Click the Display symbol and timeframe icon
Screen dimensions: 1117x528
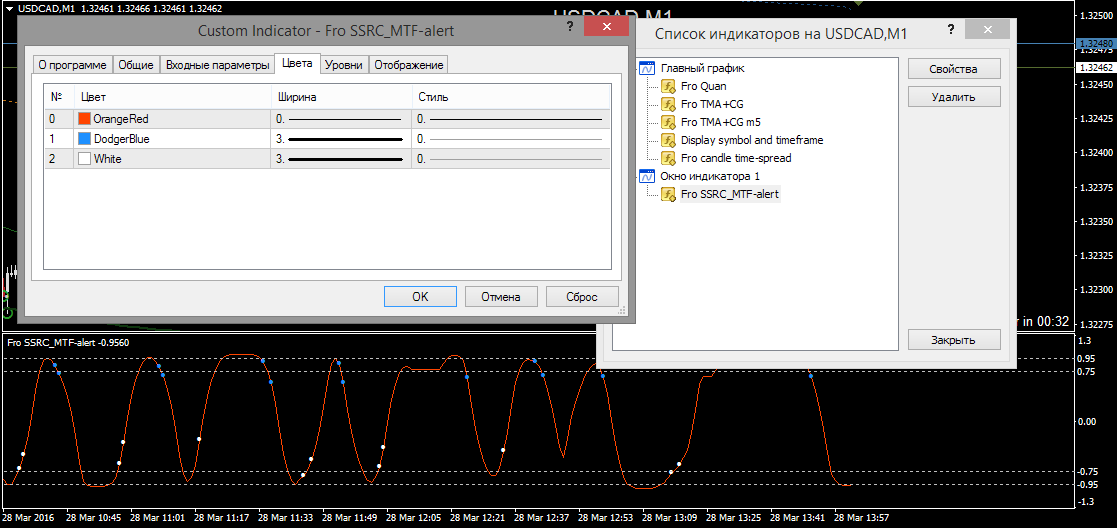(668, 140)
